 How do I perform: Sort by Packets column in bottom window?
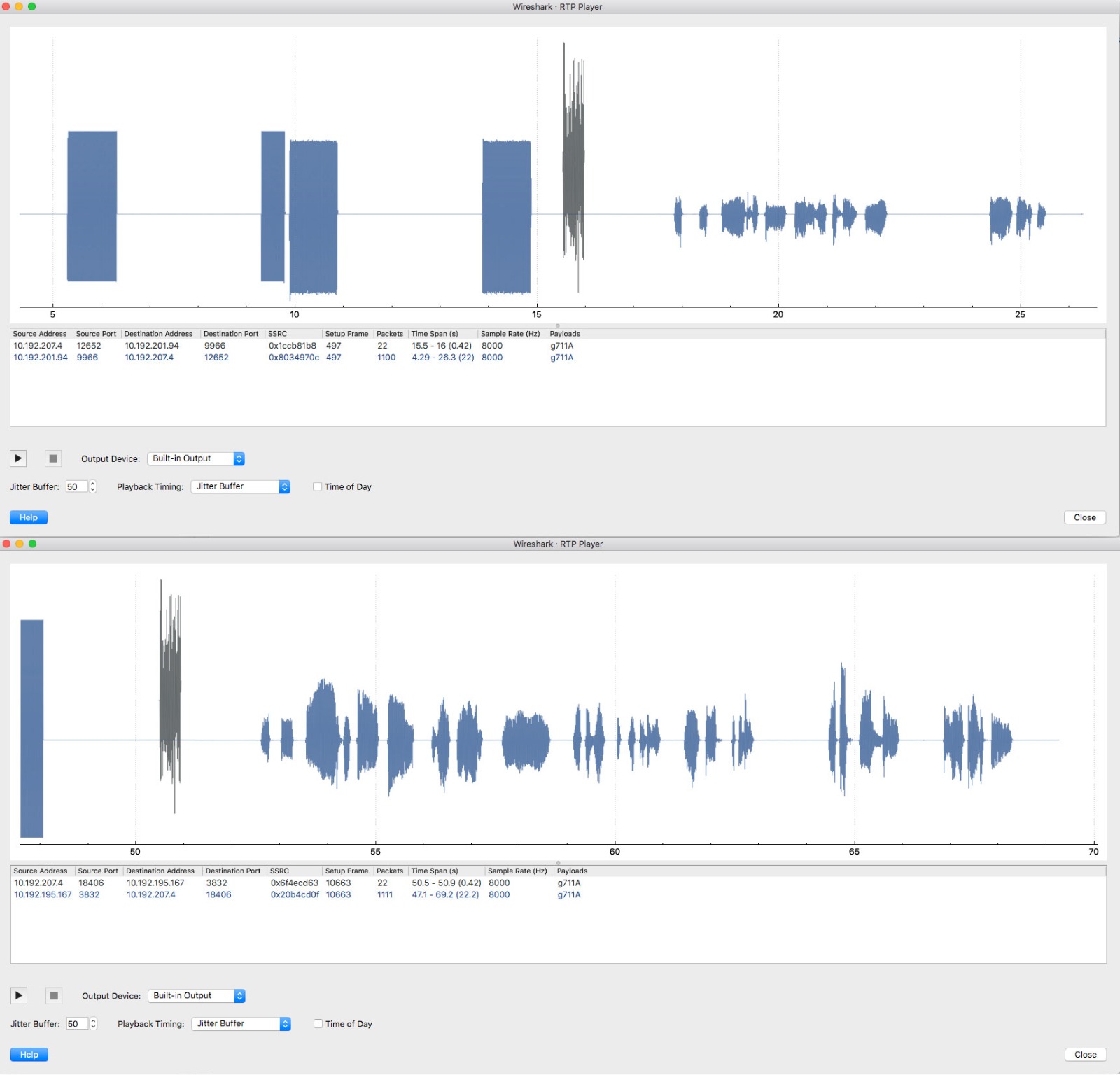pos(391,871)
